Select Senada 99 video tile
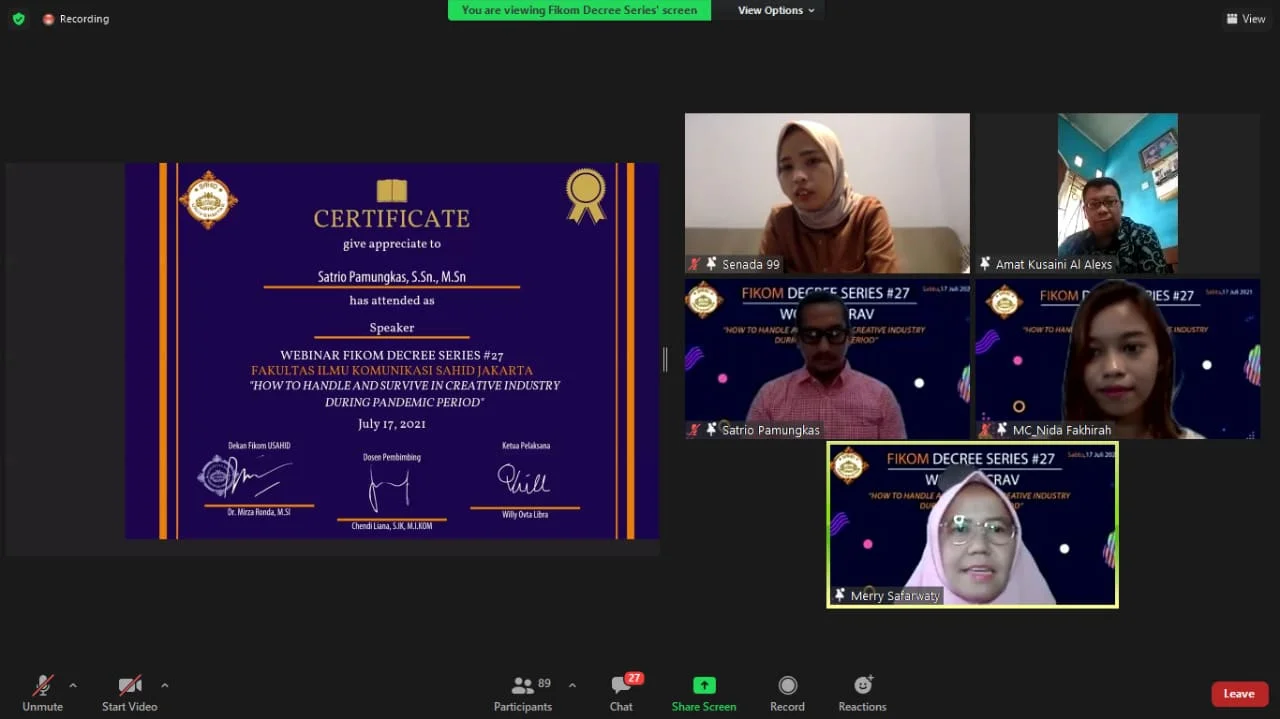Viewport: 1280px width, 719px height. (827, 193)
